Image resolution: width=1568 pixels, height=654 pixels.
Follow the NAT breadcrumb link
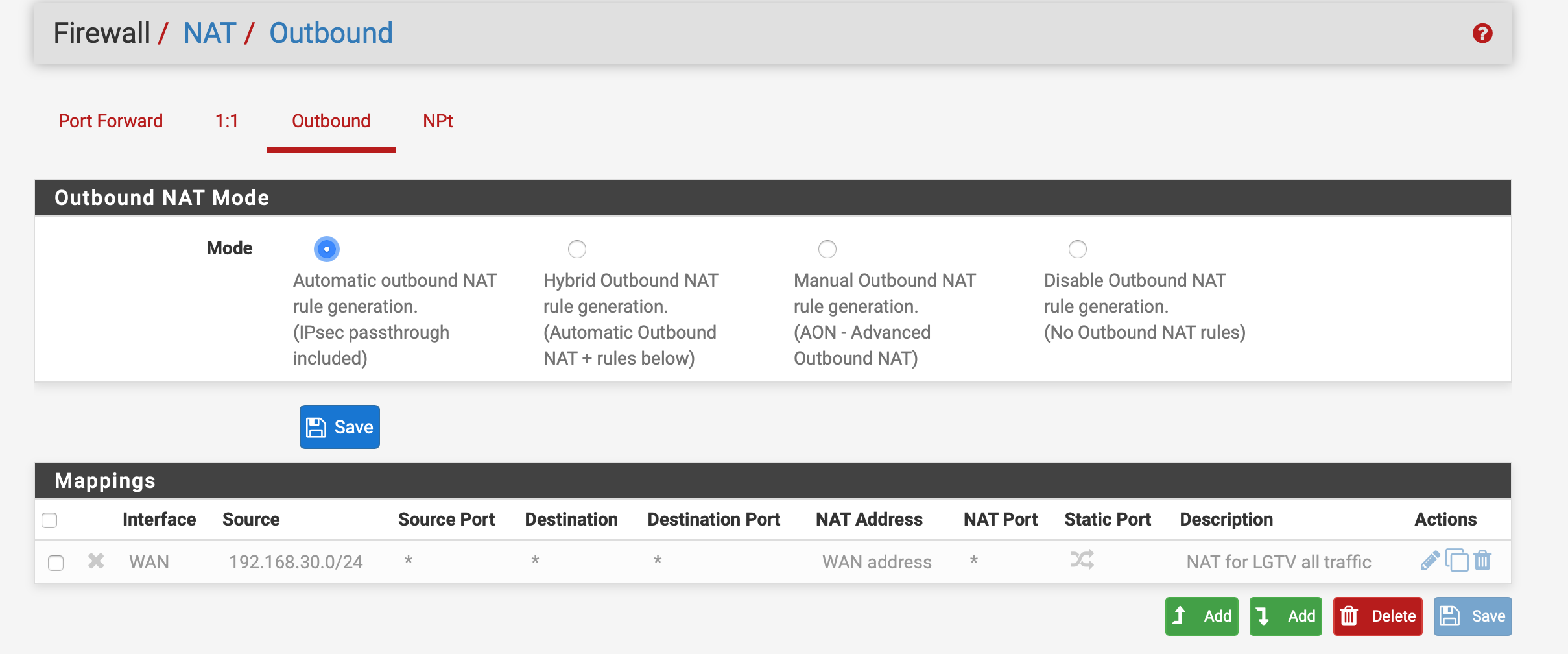point(209,33)
